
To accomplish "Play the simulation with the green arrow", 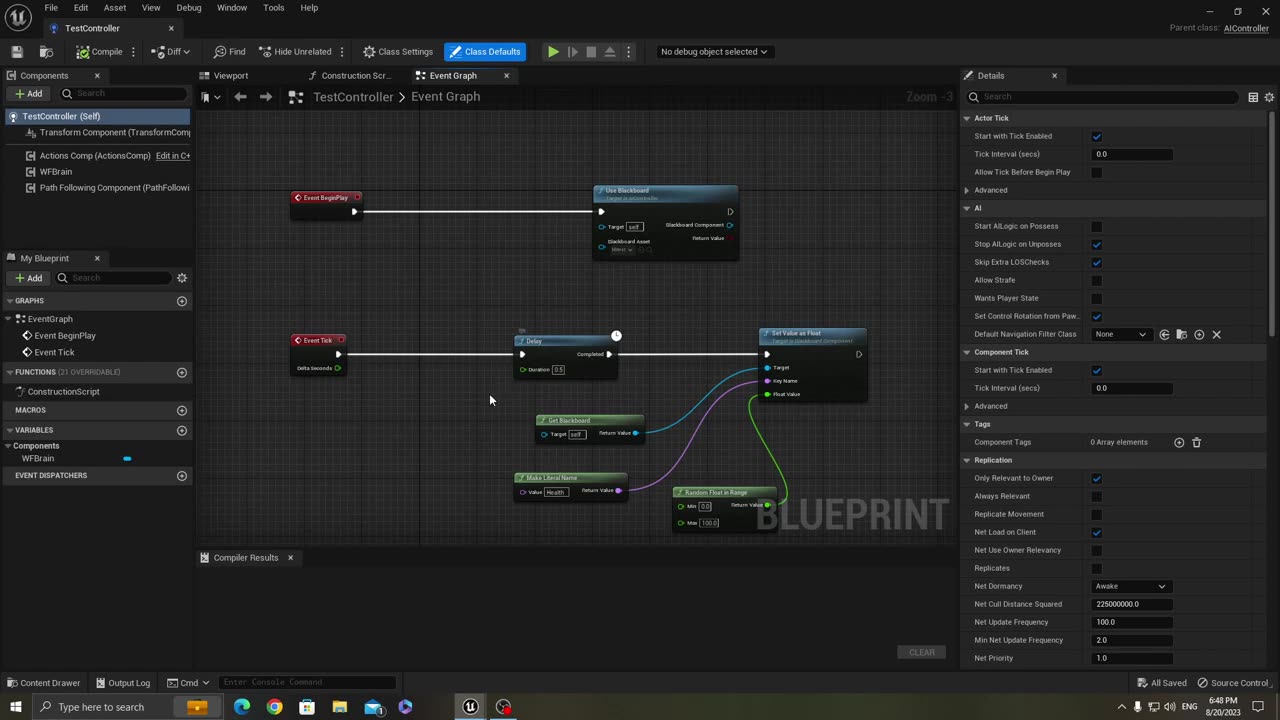I will coord(553,52).
